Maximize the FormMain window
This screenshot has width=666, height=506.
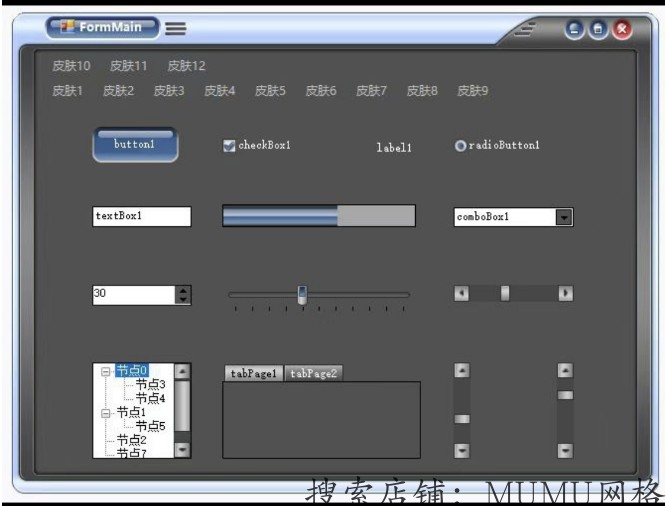click(598, 29)
